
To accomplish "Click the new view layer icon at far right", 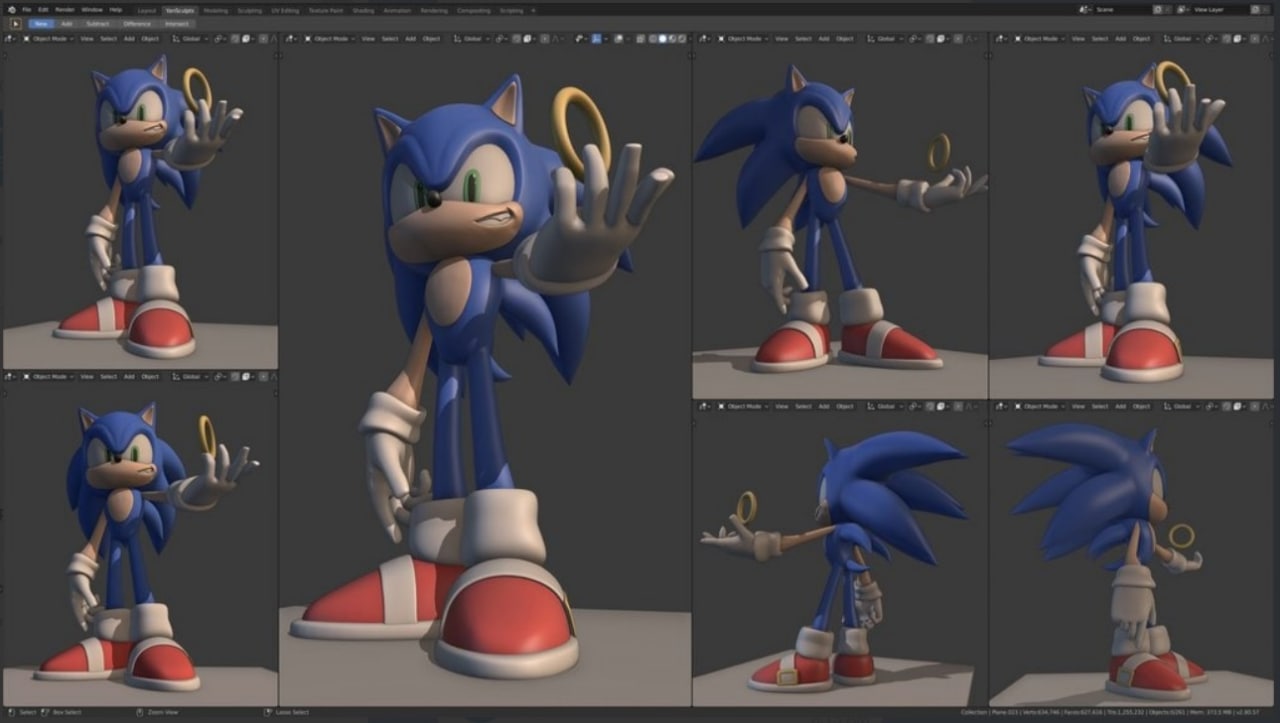I will (1255, 9).
